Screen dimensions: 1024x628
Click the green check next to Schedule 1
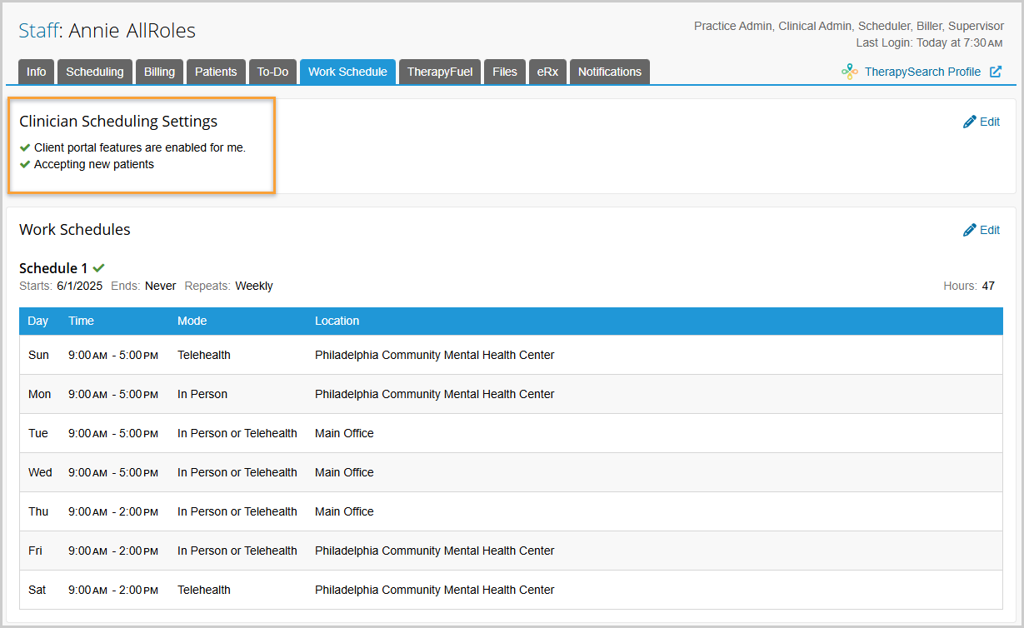click(x=99, y=268)
